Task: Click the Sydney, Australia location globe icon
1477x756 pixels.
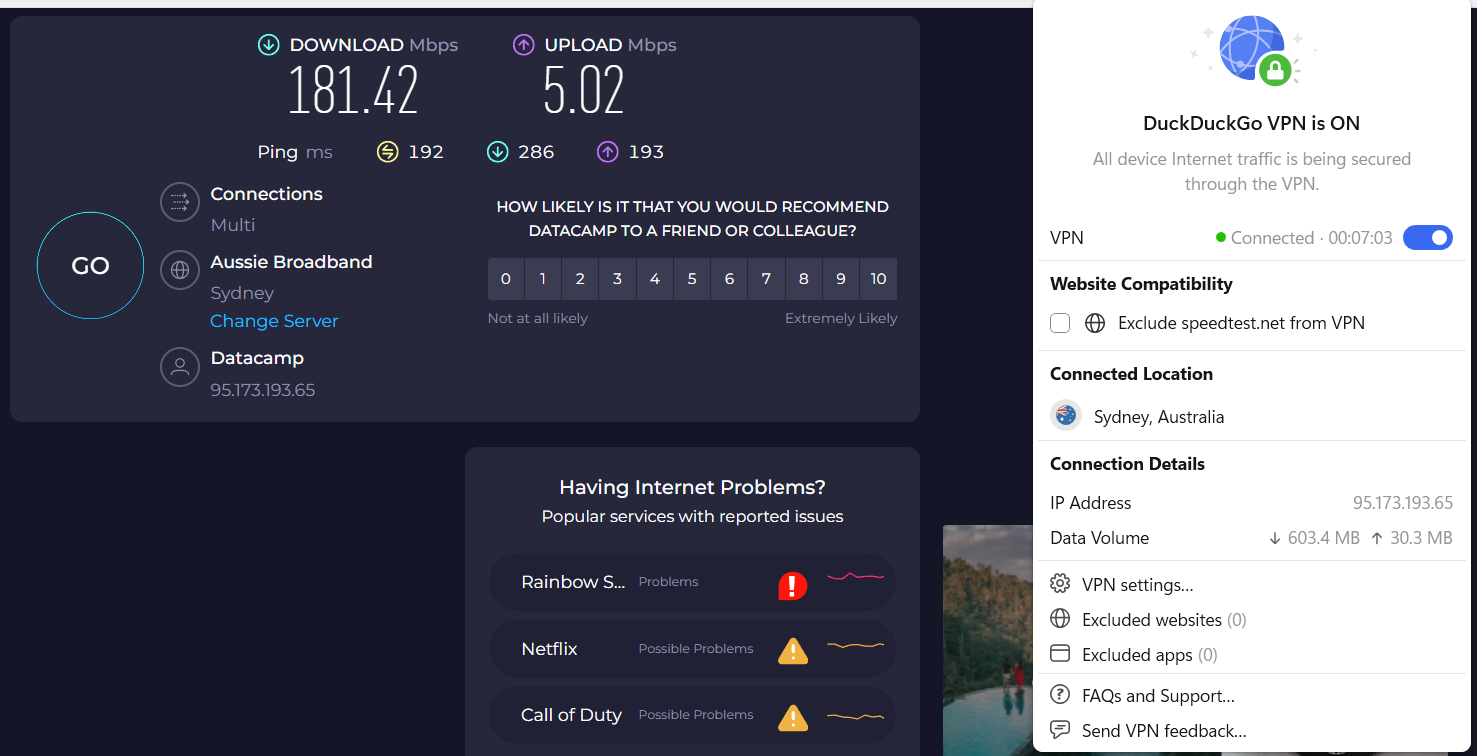Action: click(x=1065, y=415)
